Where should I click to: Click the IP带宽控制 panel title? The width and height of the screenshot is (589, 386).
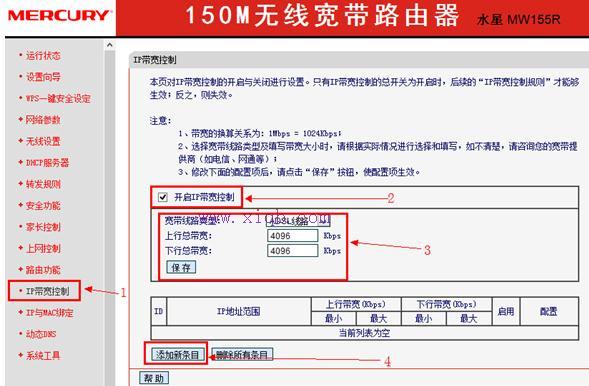[155, 60]
